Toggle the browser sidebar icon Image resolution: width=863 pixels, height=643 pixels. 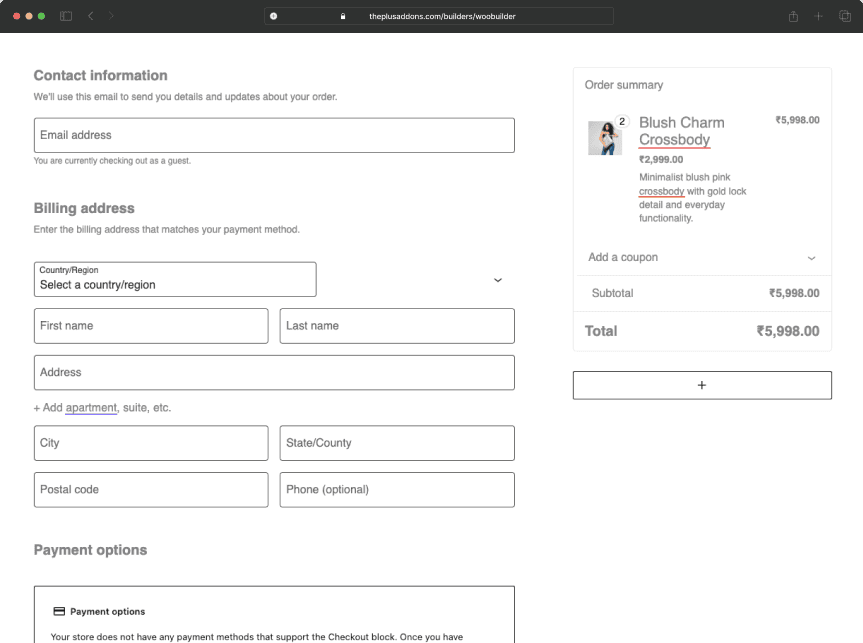[x=64, y=16]
